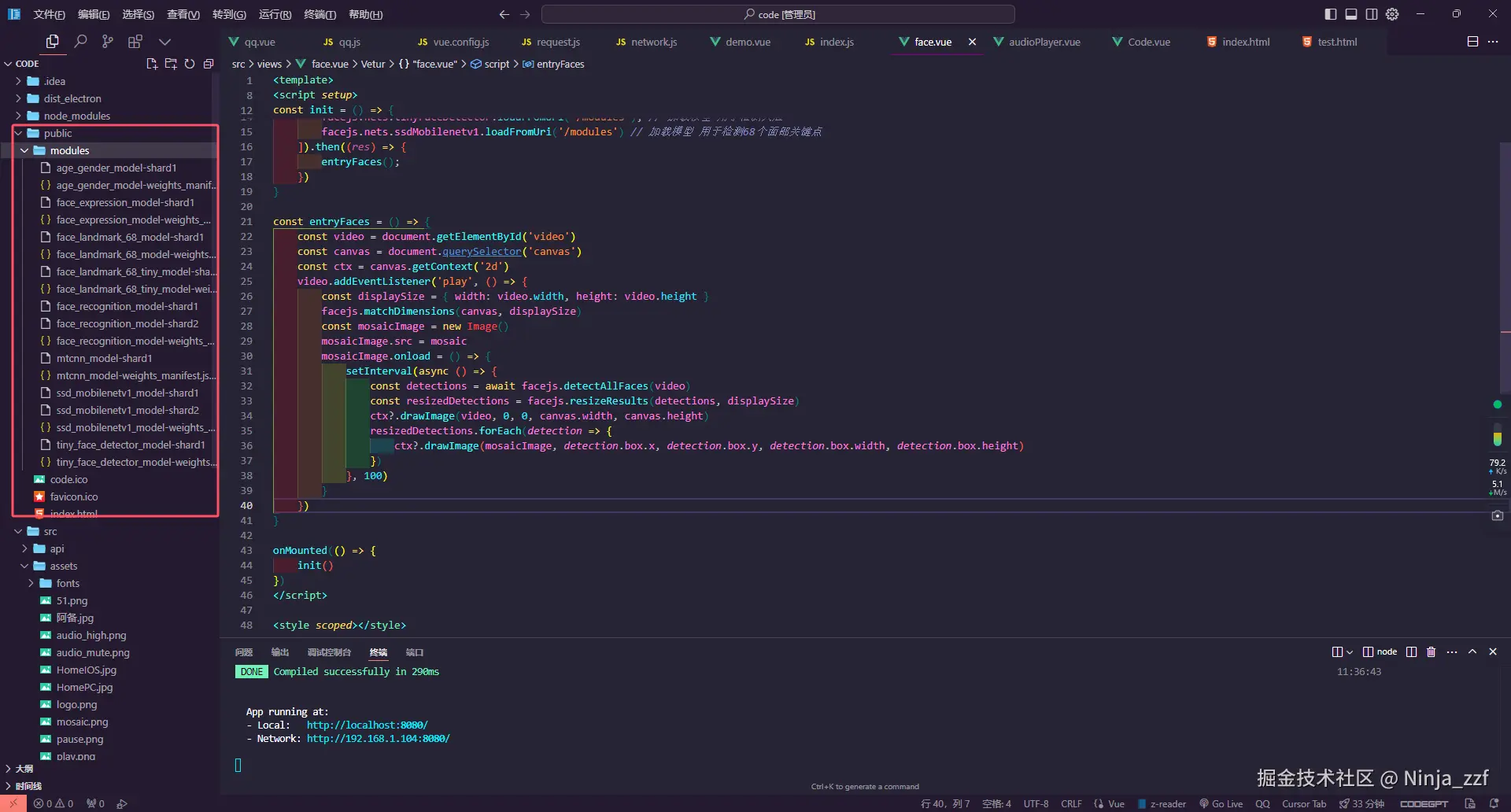This screenshot has height=812, width=1511.
Task: Open the localhost:8080 link in terminal
Action: pos(367,725)
